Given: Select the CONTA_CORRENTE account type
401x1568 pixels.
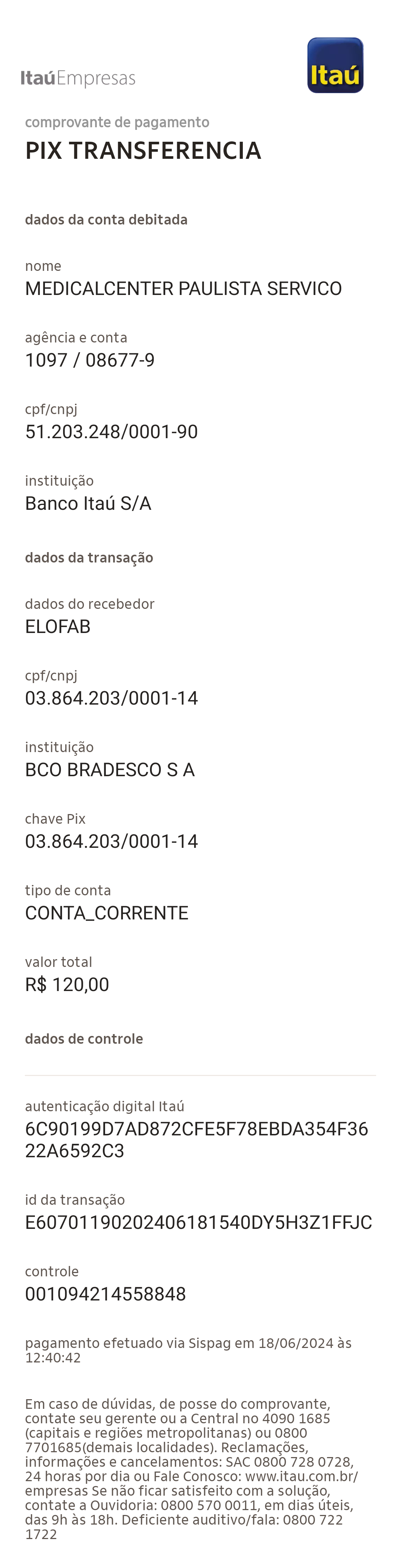Looking at the screenshot, I should click(107, 913).
